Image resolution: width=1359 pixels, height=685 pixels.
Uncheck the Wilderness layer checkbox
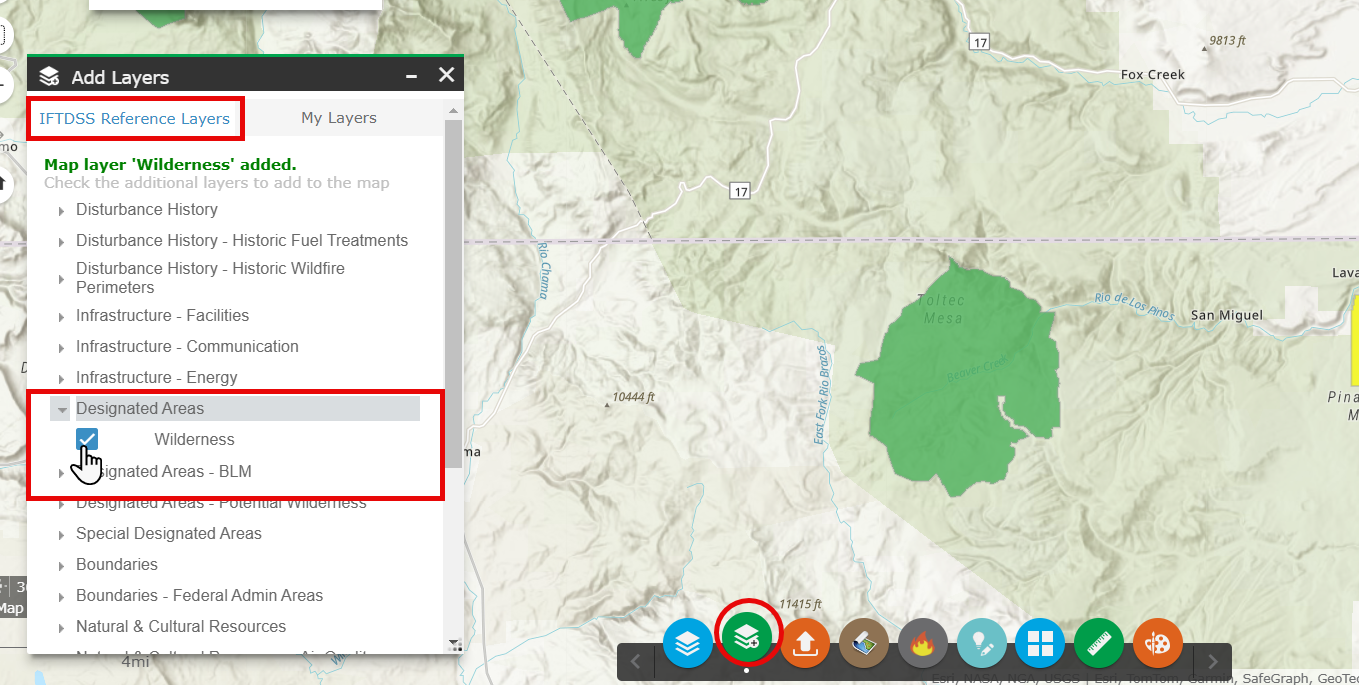tap(87, 439)
